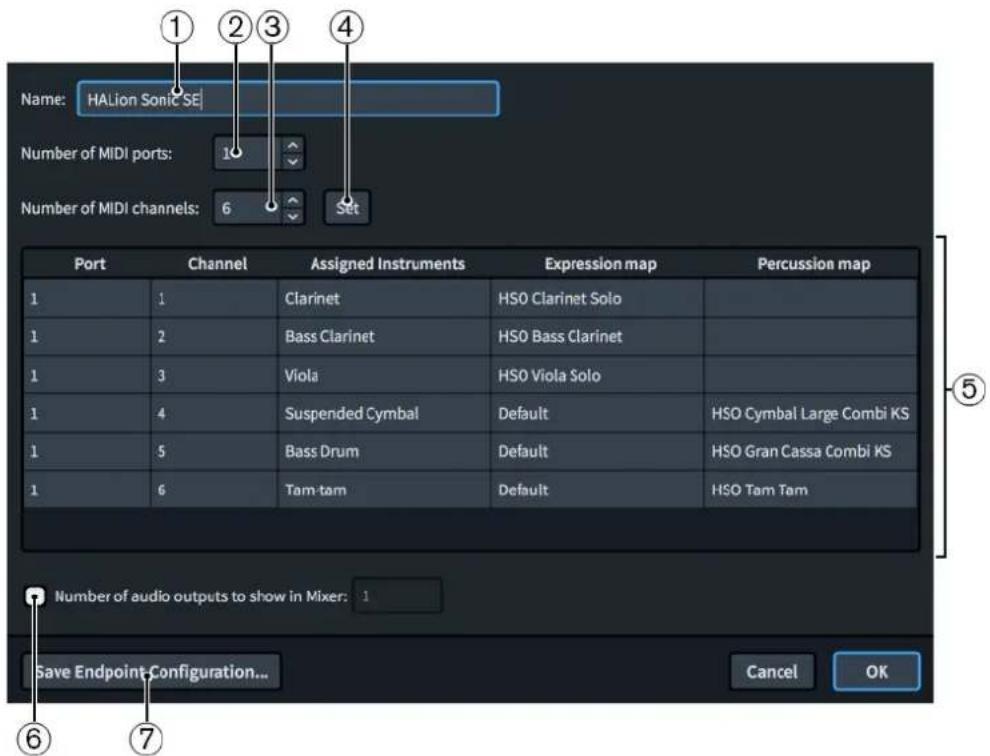
Task: Decrease the number of MIDI channels
Action: (x=292, y=215)
